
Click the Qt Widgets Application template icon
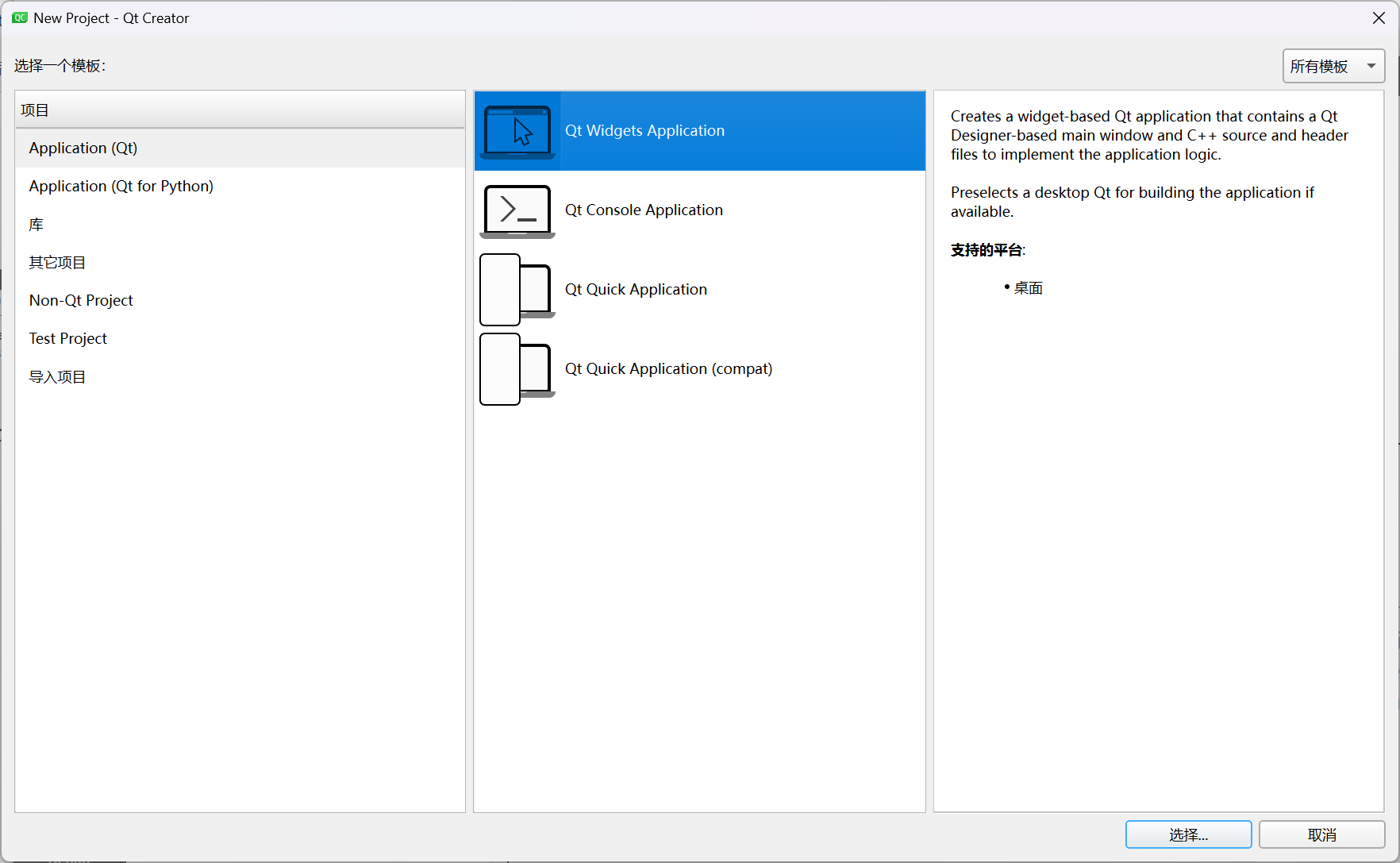click(x=517, y=132)
